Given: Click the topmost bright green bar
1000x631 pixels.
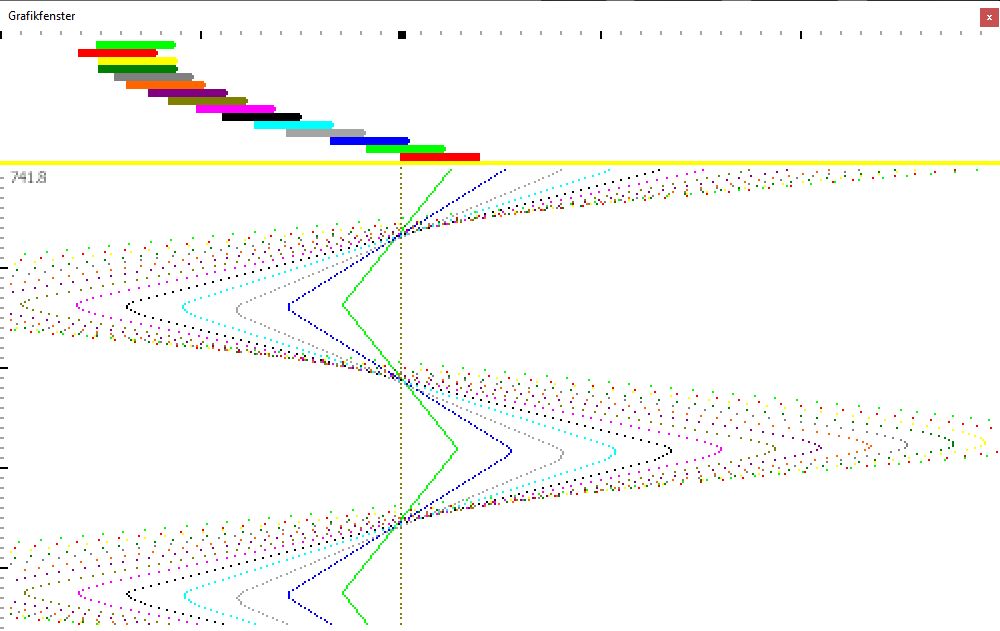Looking at the screenshot, I should pos(135,45).
